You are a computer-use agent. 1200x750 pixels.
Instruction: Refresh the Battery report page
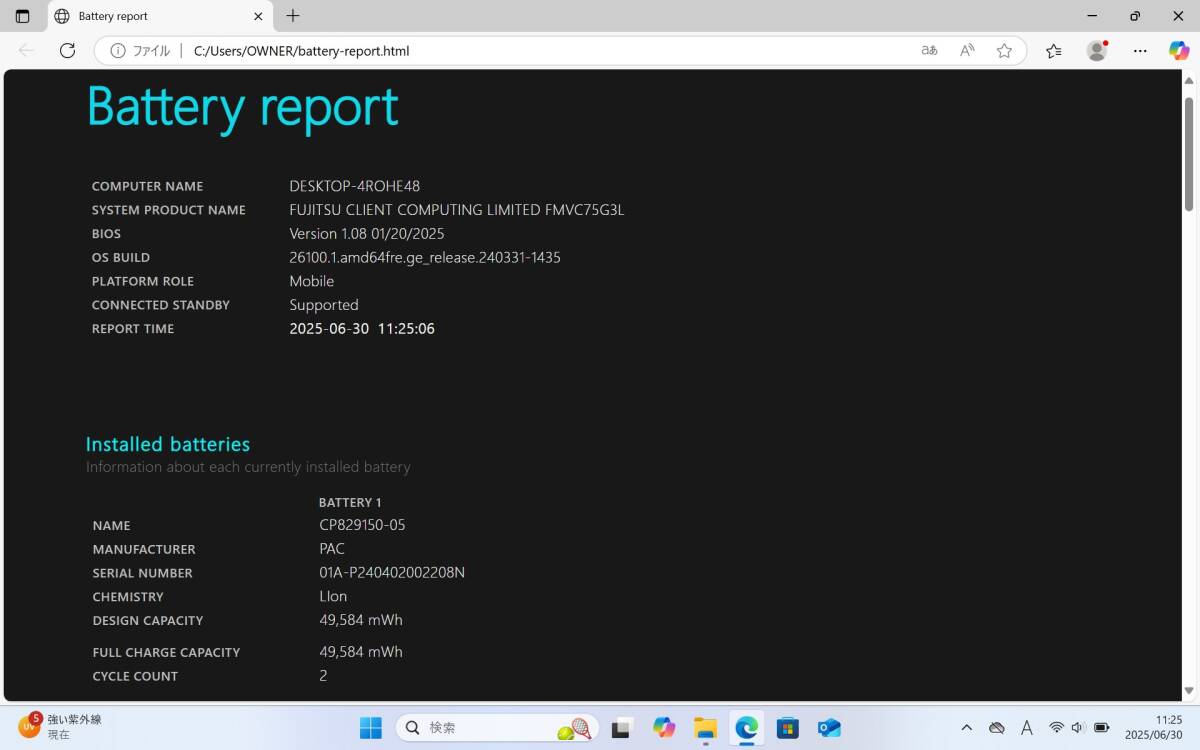67,51
